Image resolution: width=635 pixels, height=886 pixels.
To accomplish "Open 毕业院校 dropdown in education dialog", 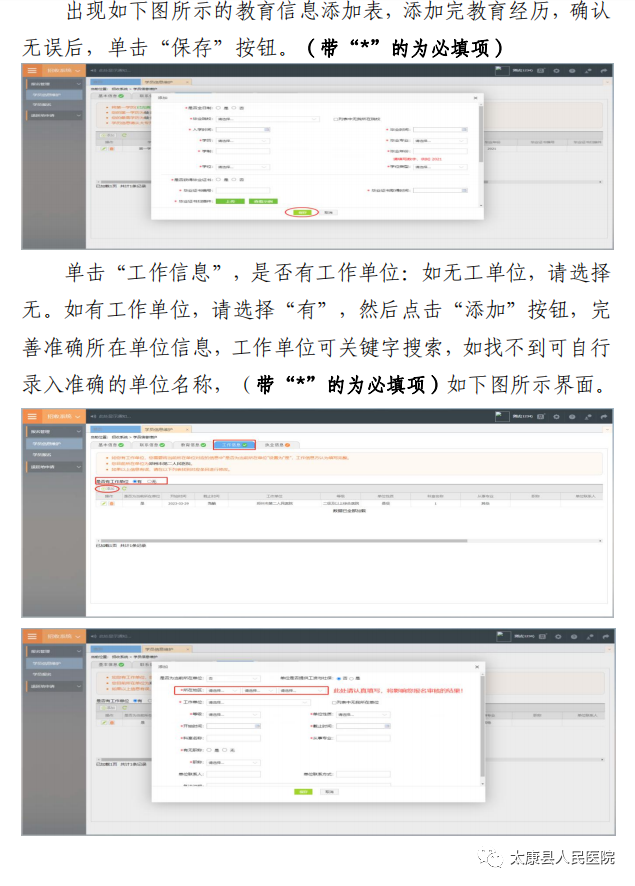I will click(x=267, y=119).
